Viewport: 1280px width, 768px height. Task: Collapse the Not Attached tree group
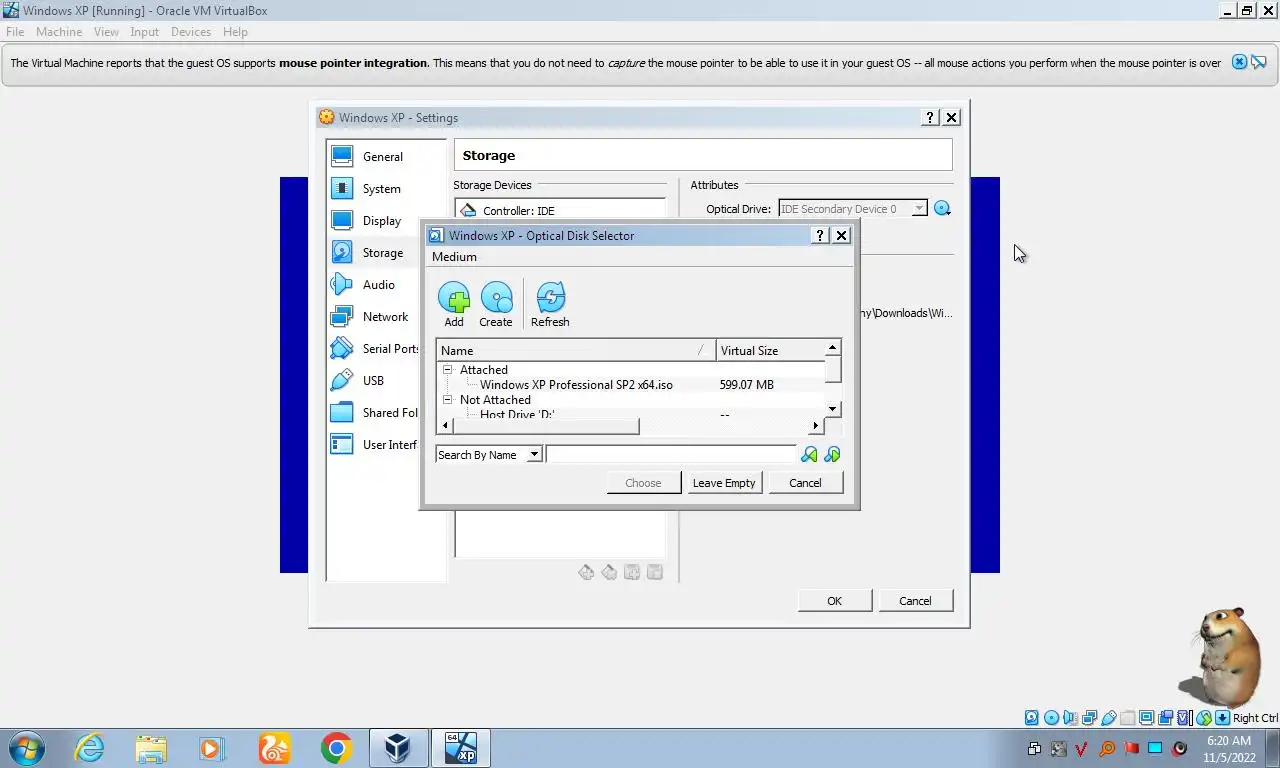tap(448, 400)
